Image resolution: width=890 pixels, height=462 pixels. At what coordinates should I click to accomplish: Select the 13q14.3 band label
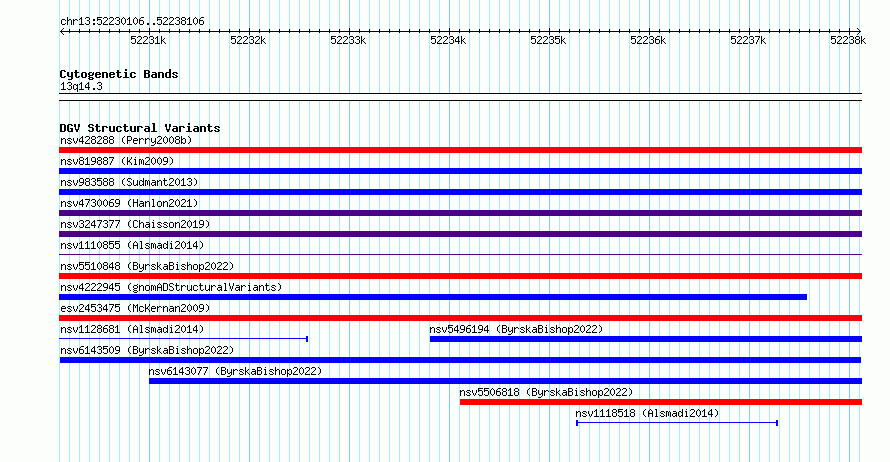tap(81, 86)
